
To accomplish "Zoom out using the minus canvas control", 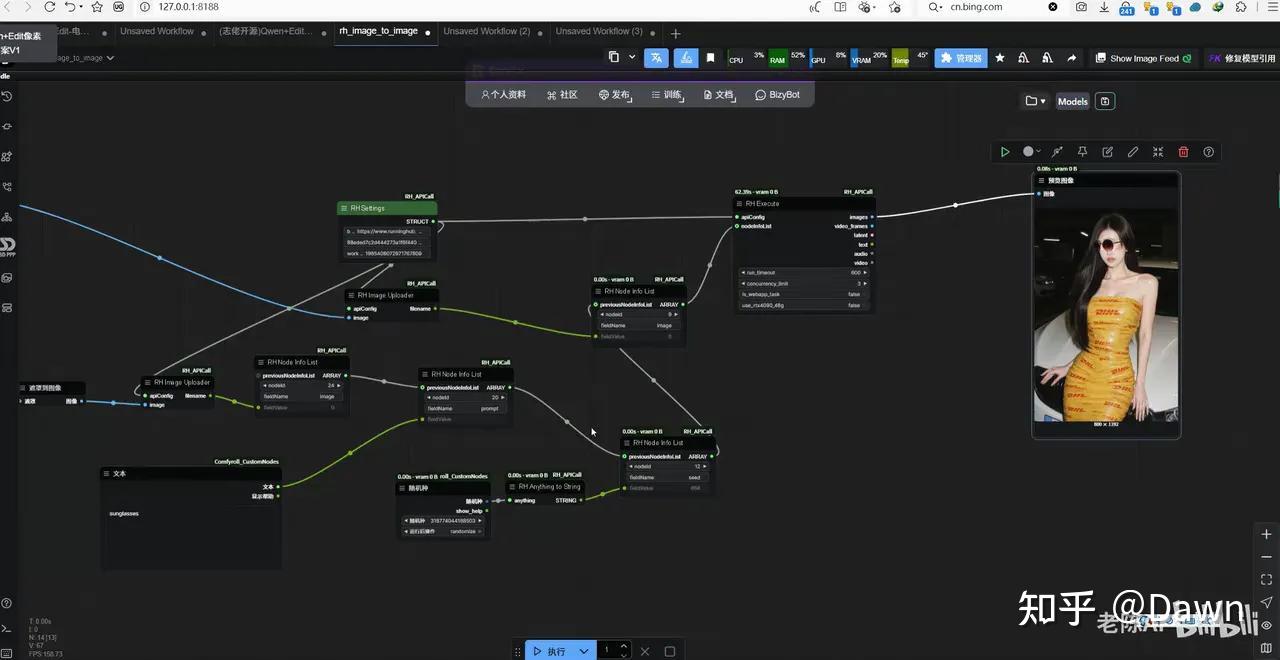I will pos(1267,557).
